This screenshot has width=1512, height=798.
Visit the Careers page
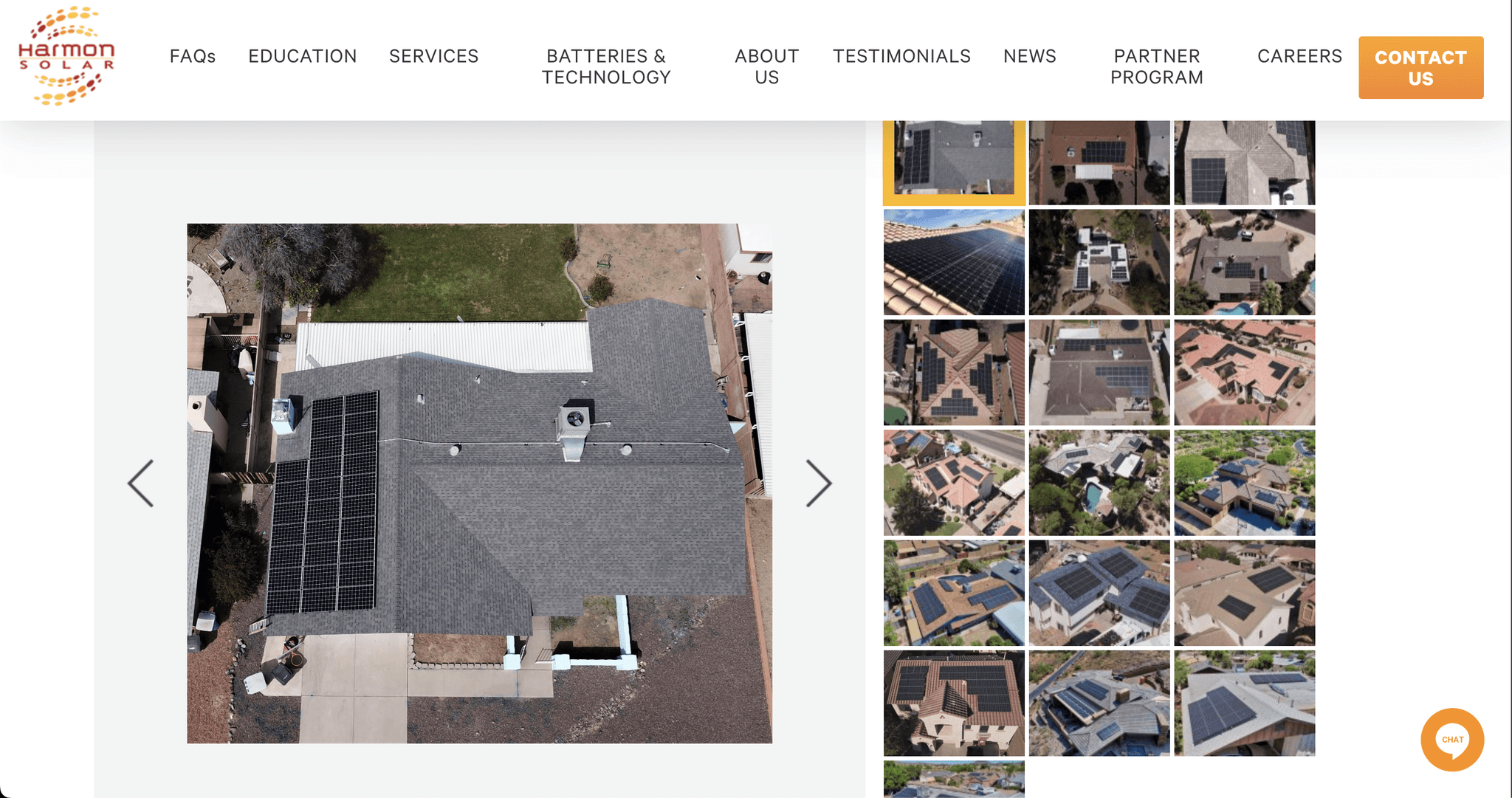click(1299, 56)
